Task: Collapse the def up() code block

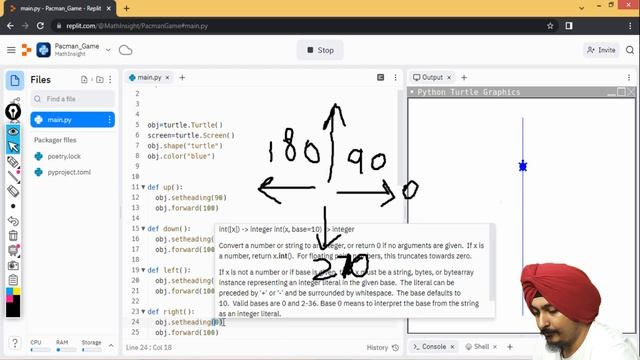Action: [x=143, y=187]
